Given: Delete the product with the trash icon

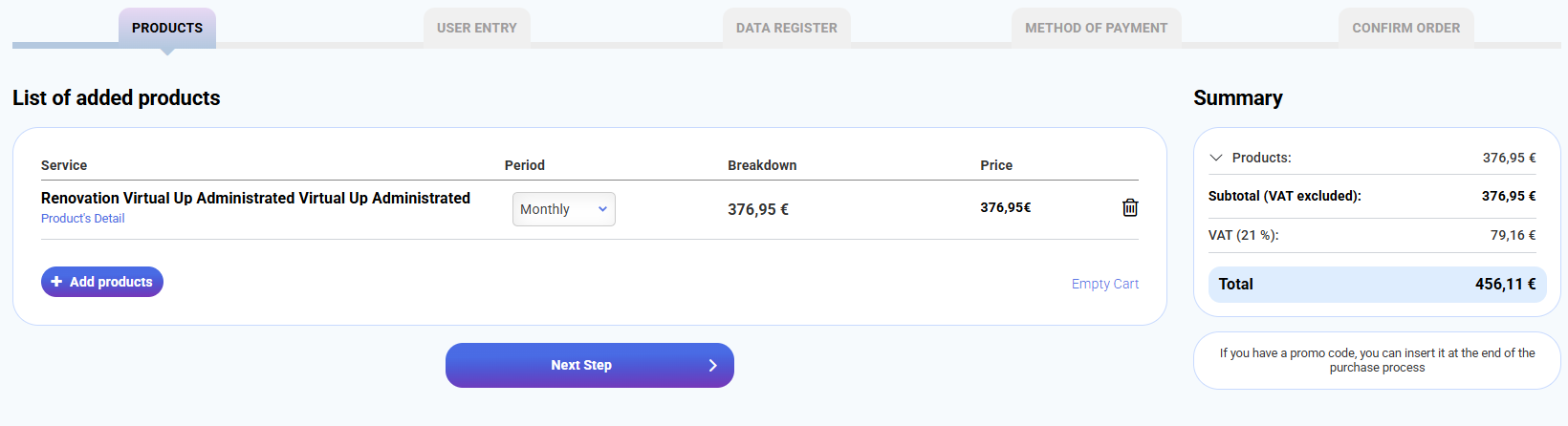Looking at the screenshot, I should click(x=1129, y=207).
